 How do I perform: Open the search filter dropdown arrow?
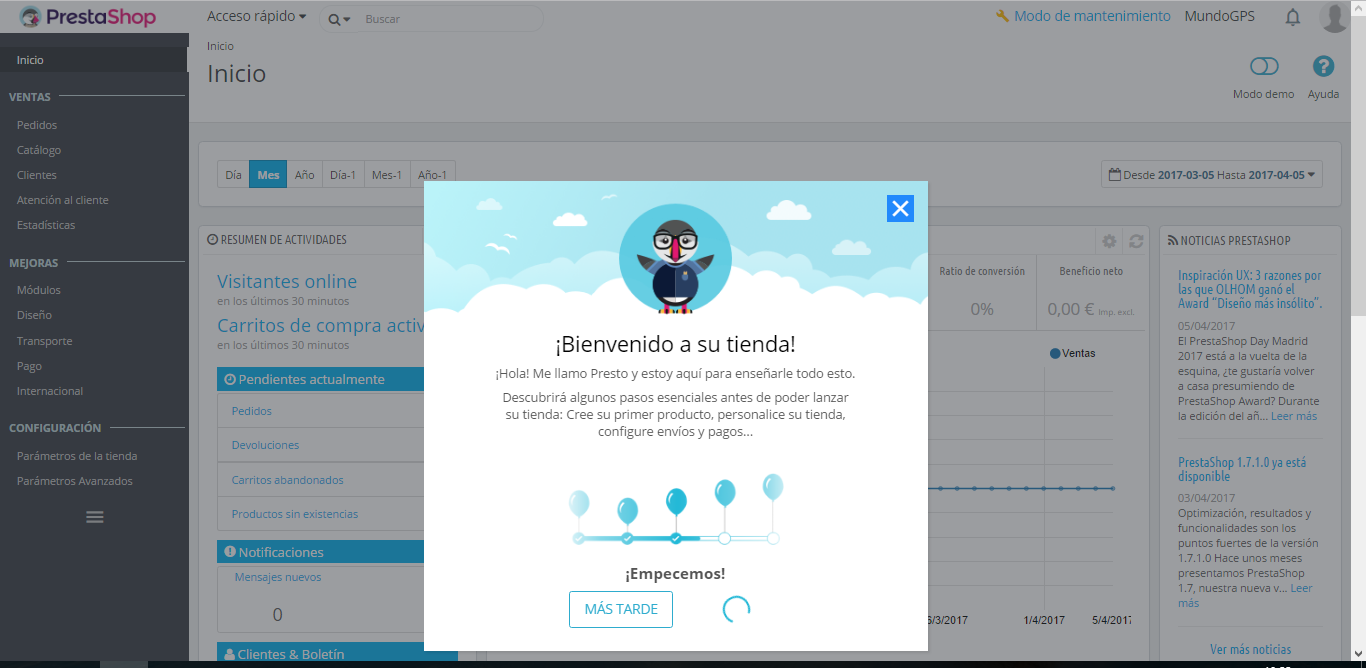point(347,20)
